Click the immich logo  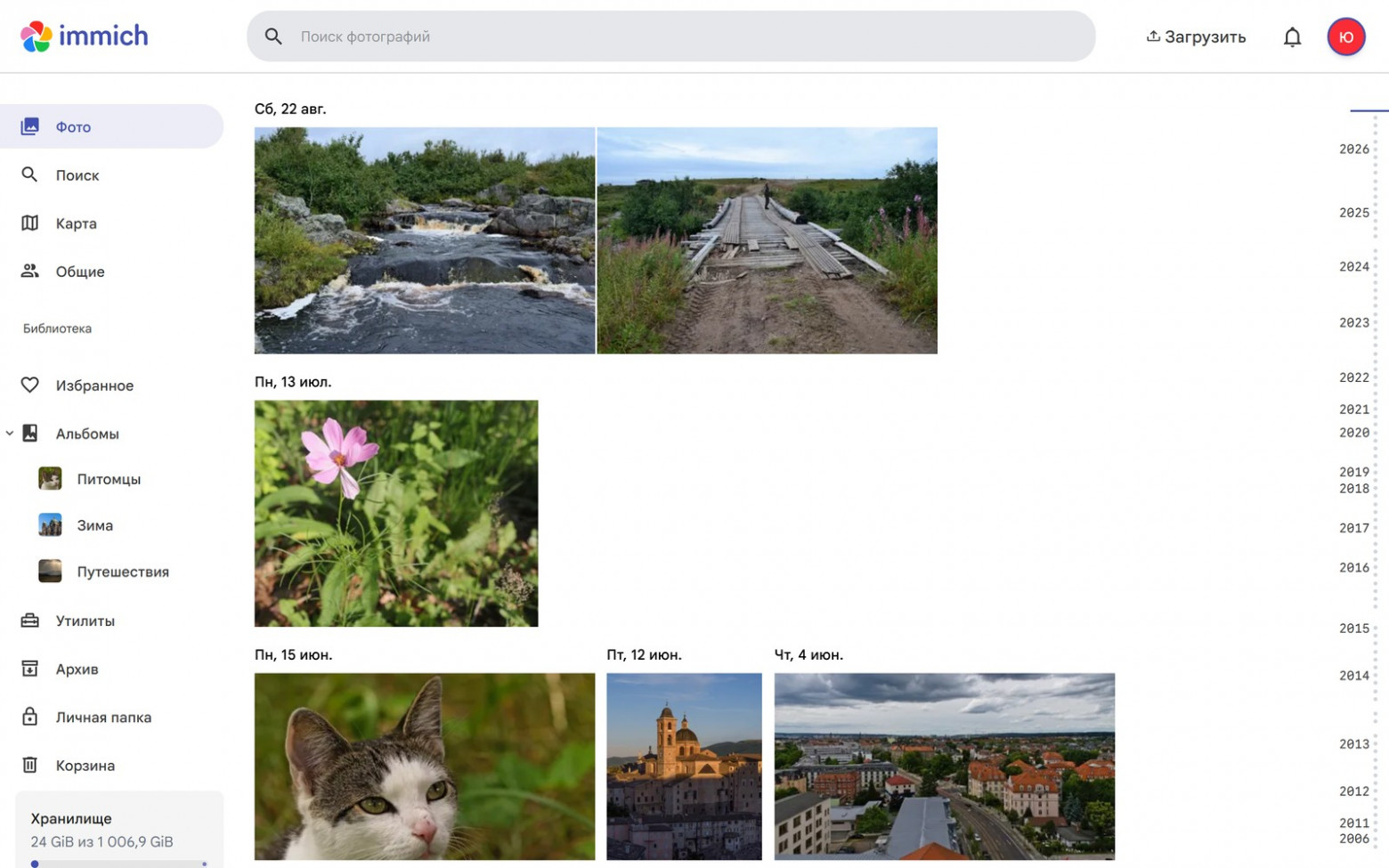click(x=85, y=37)
